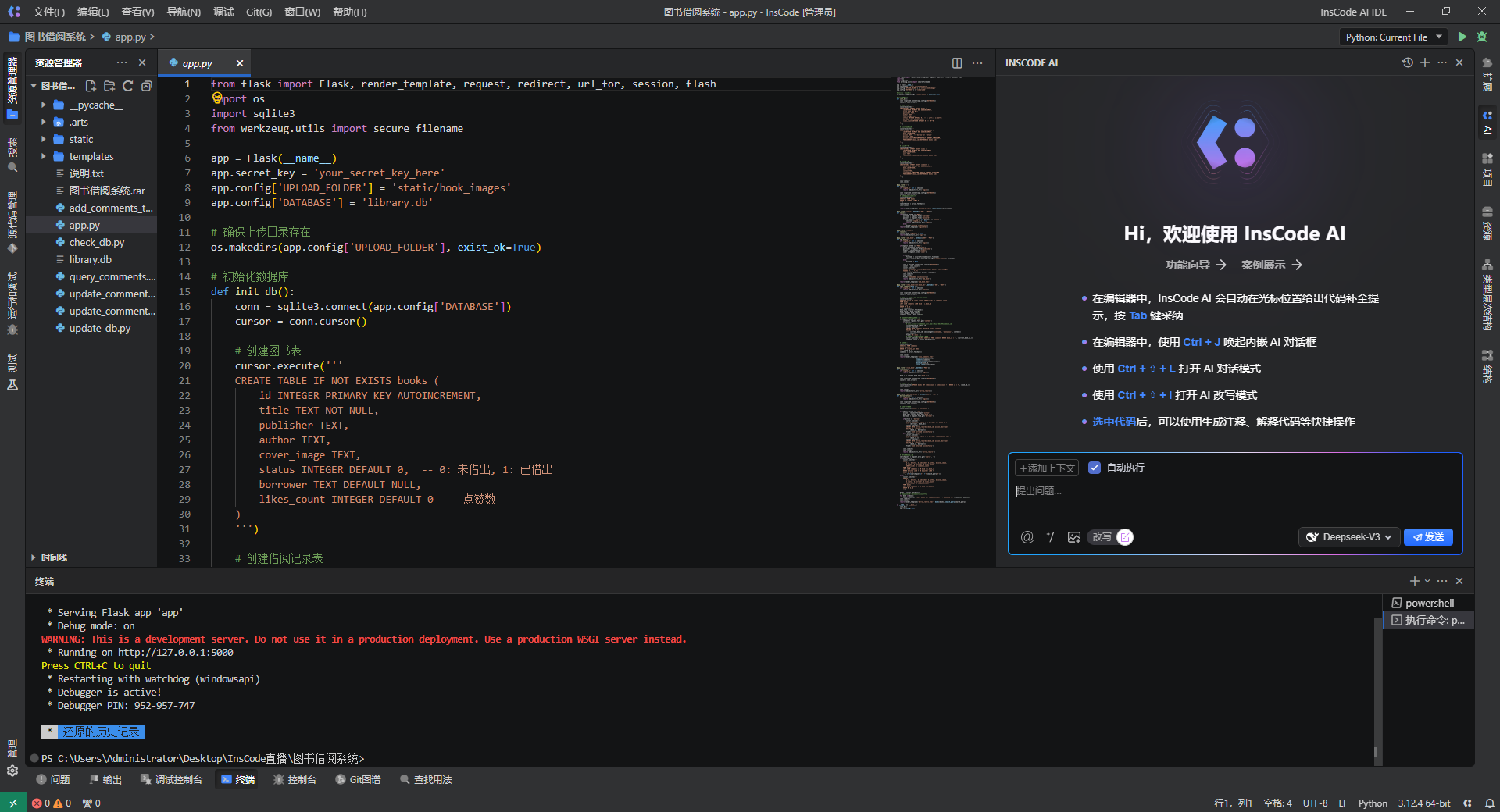The width and height of the screenshot is (1500, 812).
Task: Start debugging with the green bug icon
Action: click(x=1482, y=37)
